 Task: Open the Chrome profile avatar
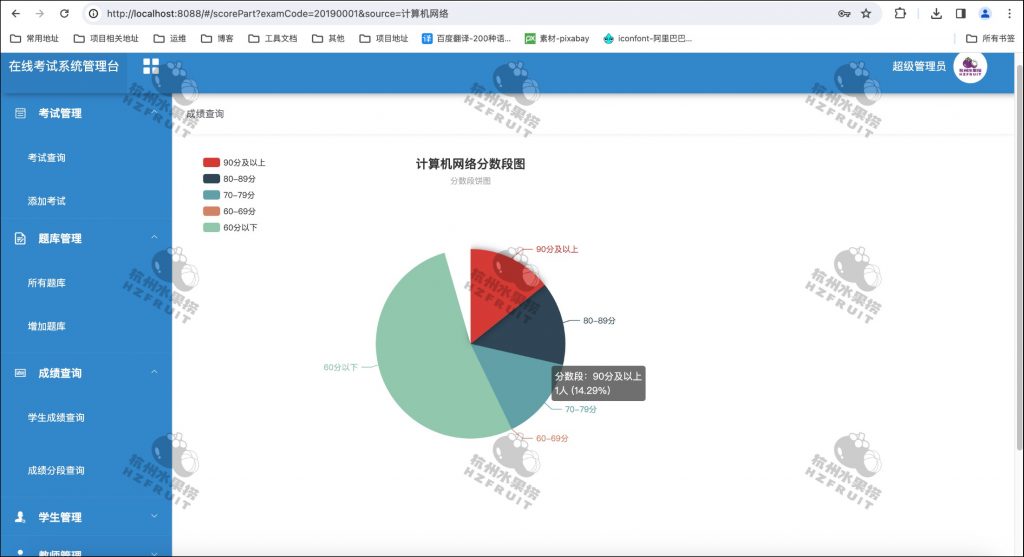pos(985,13)
